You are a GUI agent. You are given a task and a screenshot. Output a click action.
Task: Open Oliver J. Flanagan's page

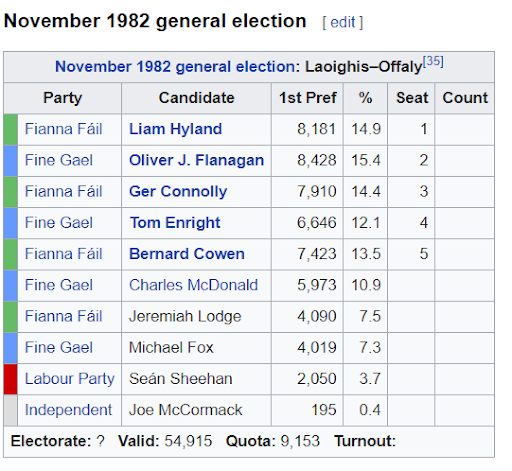point(196,160)
